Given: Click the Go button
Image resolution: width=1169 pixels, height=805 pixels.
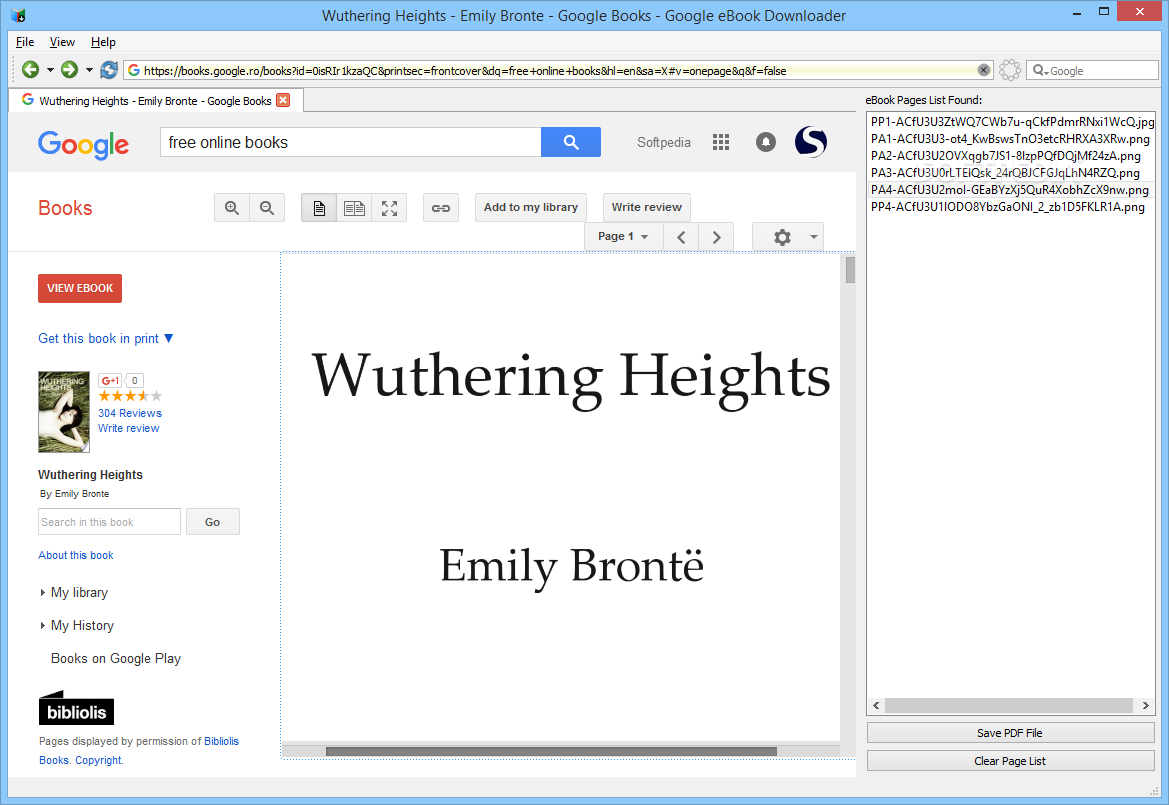Looking at the screenshot, I should point(212,522).
